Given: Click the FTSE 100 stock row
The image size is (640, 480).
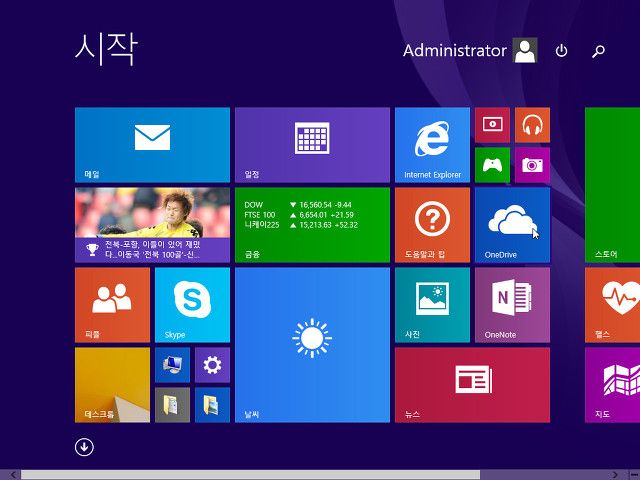Looking at the screenshot, I should click(x=299, y=215).
